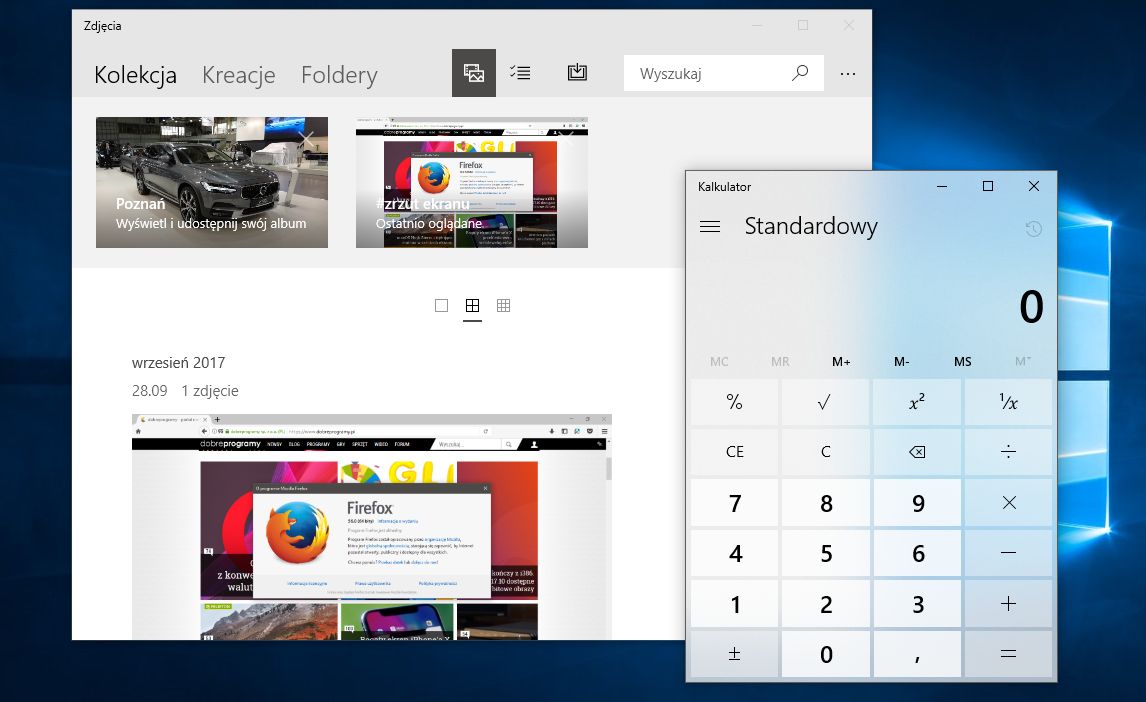Select the small grid view icon
Image resolution: width=1146 pixels, height=702 pixels.
(x=504, y=305)
